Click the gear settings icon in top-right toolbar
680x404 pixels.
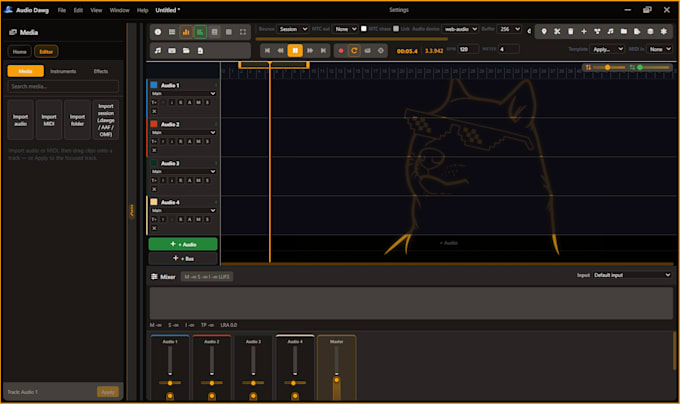click(664, 31)
